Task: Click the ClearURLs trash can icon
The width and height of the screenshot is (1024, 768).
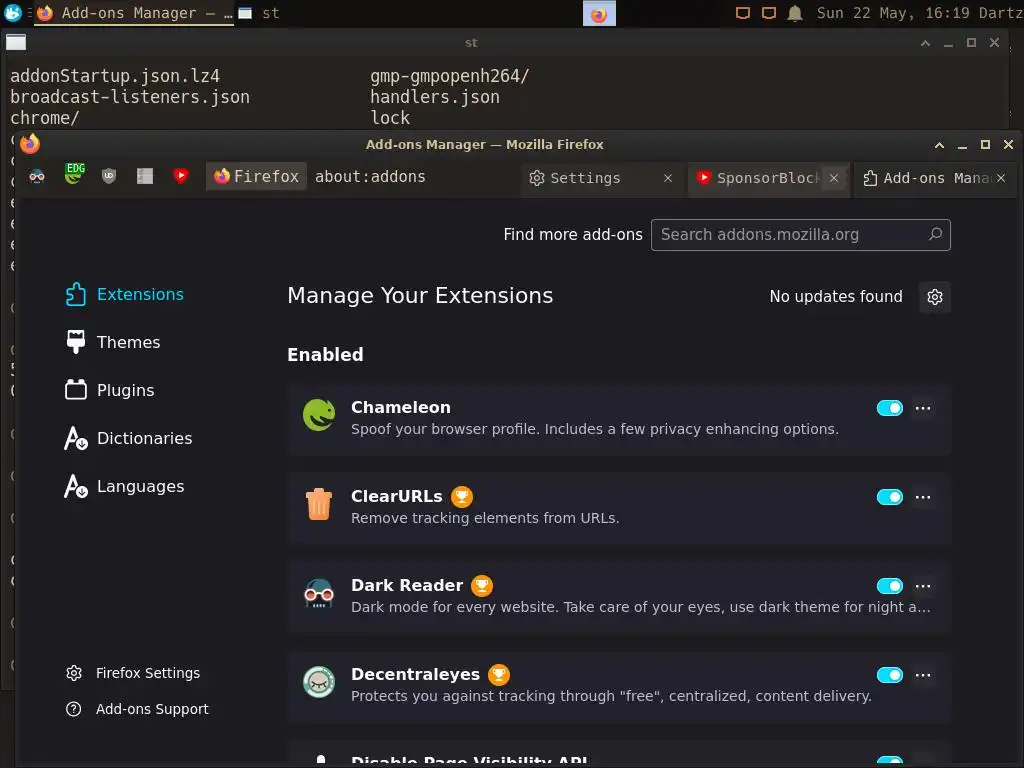Action: pos(319,504)
